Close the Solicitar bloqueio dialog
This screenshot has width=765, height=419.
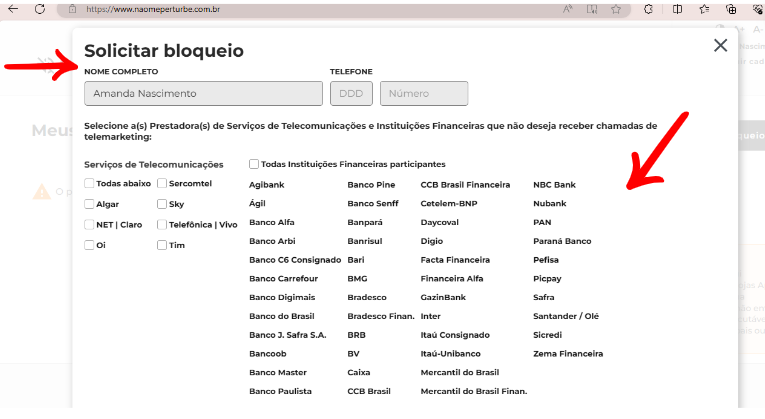(x=721, y=45)
